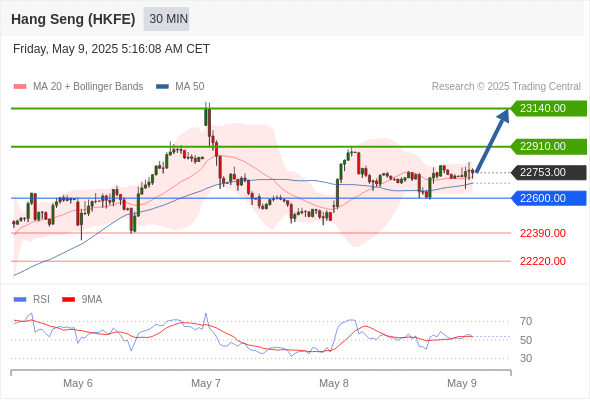Viewport: 590px width, 400px height.
Task: Click the red 22390.00 support label
Action: (x=543, y=233)
